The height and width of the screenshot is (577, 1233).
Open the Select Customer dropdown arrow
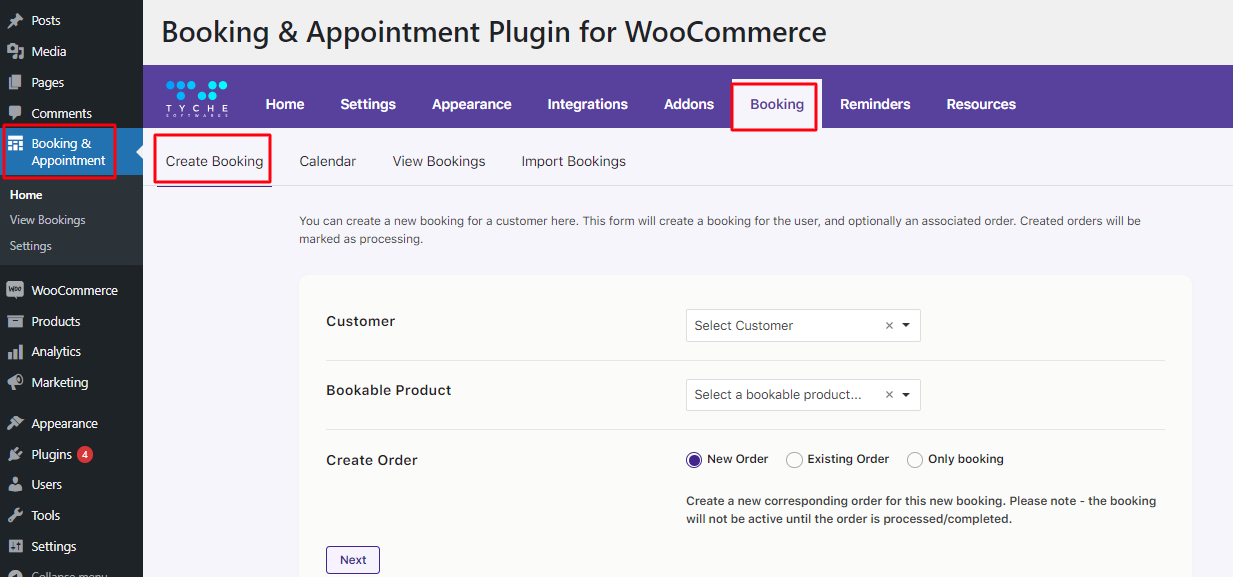[906, 326]
